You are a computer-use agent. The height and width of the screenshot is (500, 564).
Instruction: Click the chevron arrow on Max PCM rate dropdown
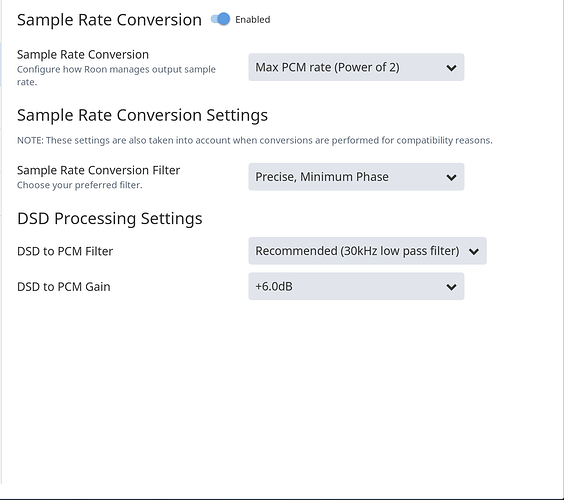click(x=451, y=68)
